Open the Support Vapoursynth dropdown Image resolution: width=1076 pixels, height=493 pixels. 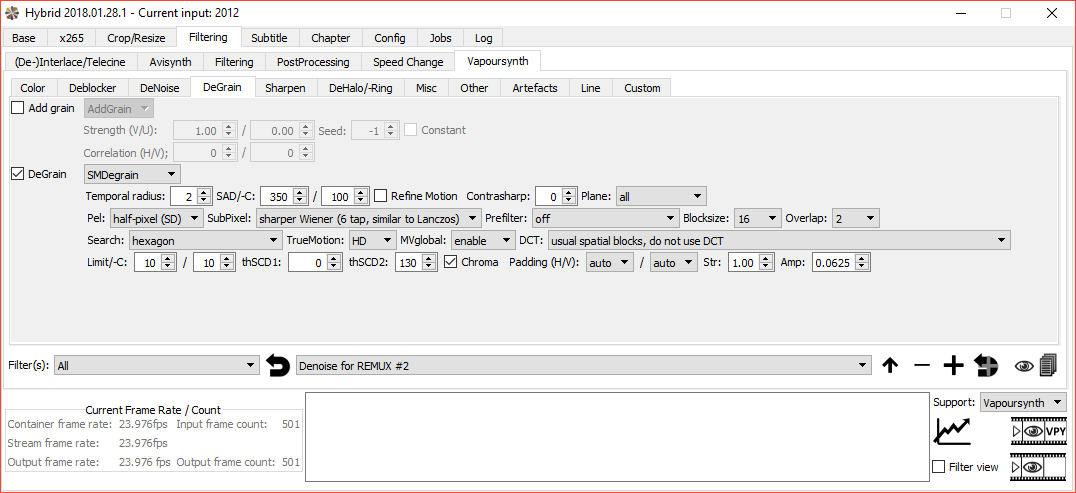pos(1022,402)
